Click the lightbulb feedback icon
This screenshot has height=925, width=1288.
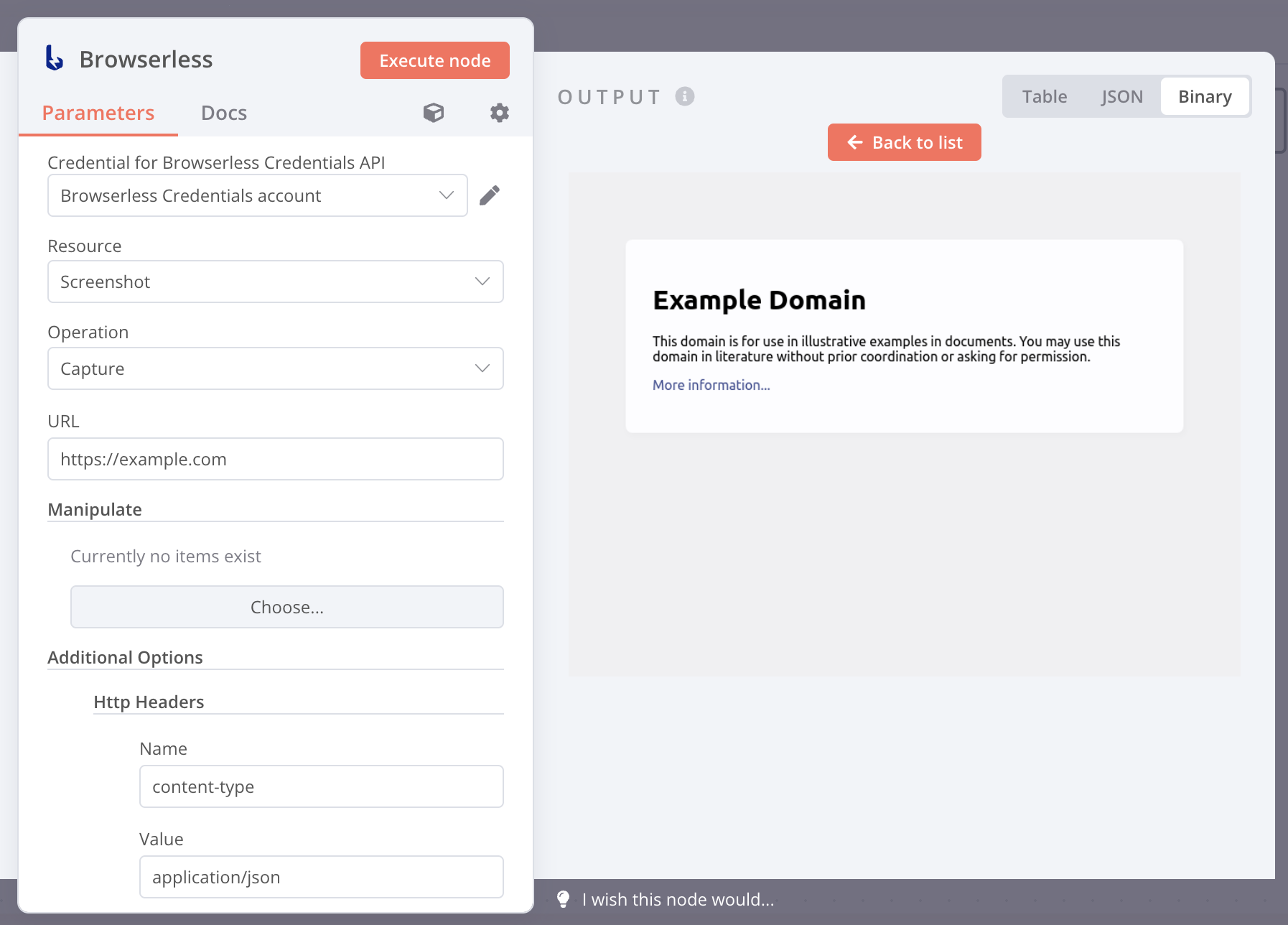click(564, 899)
